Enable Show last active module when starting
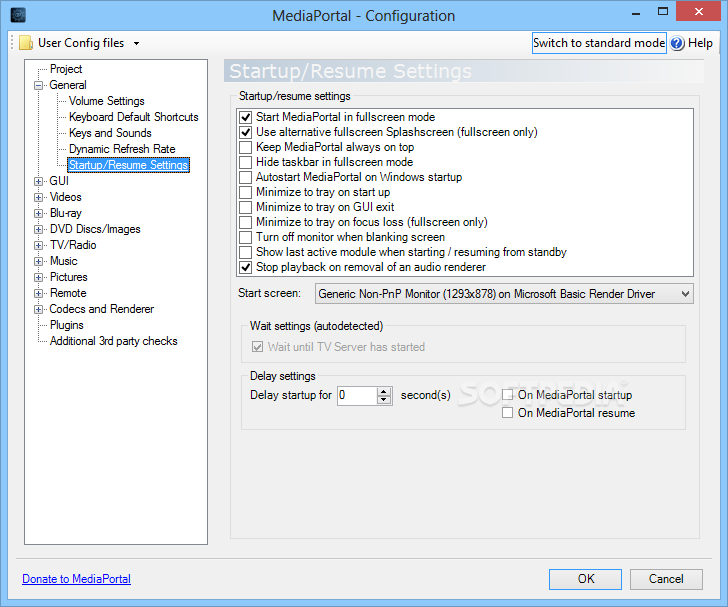 (x=246, y=252)
